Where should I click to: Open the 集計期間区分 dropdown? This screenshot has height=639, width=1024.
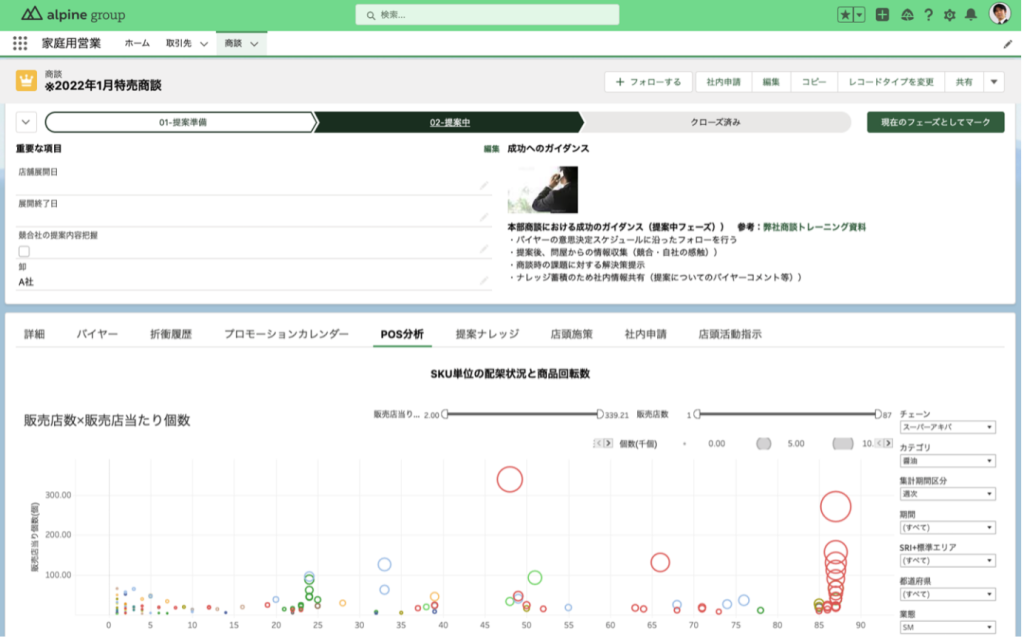click(946, 494)
